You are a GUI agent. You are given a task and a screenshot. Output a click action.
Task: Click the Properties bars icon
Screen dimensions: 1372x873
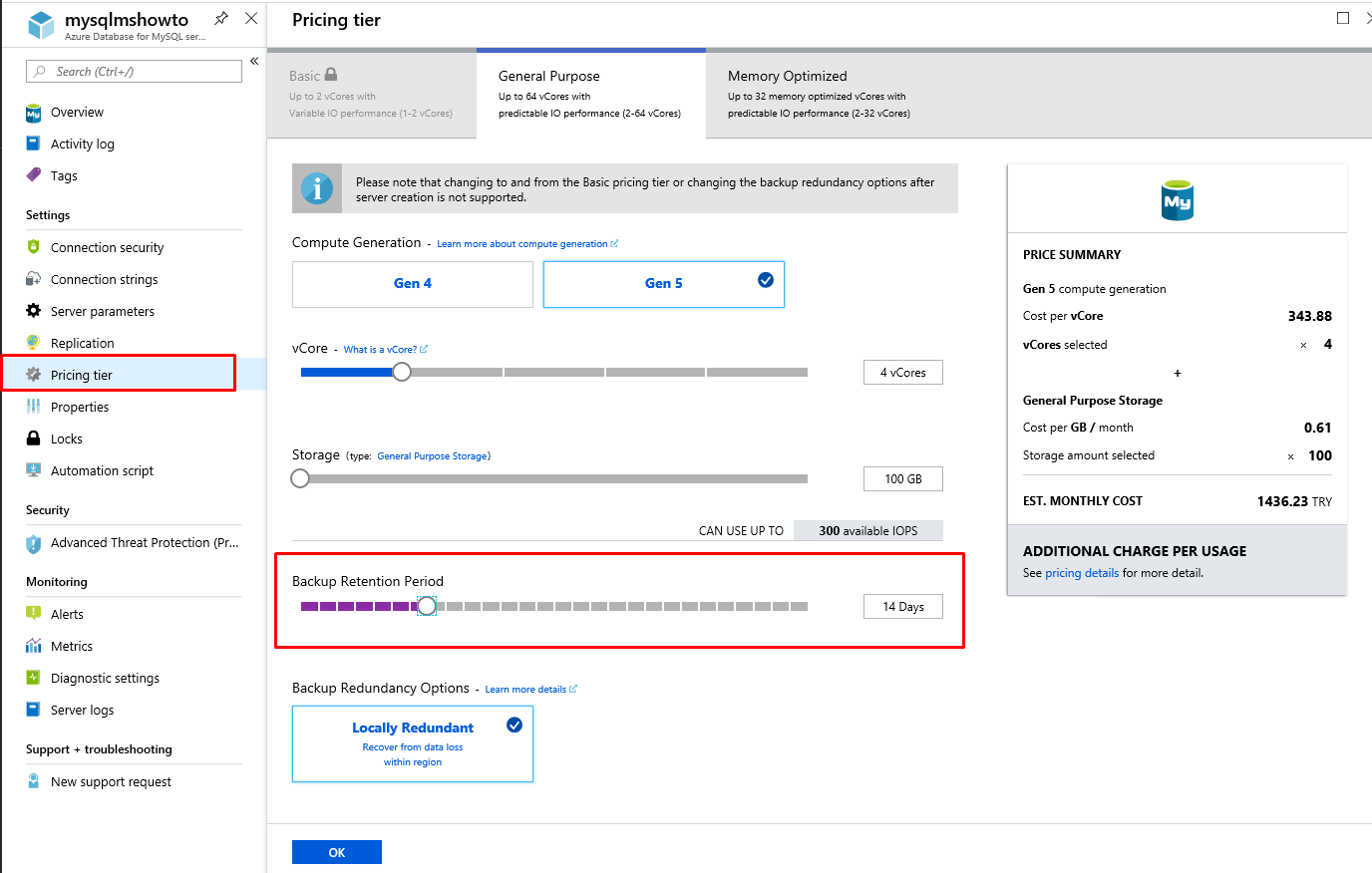[x=34, y=407]
